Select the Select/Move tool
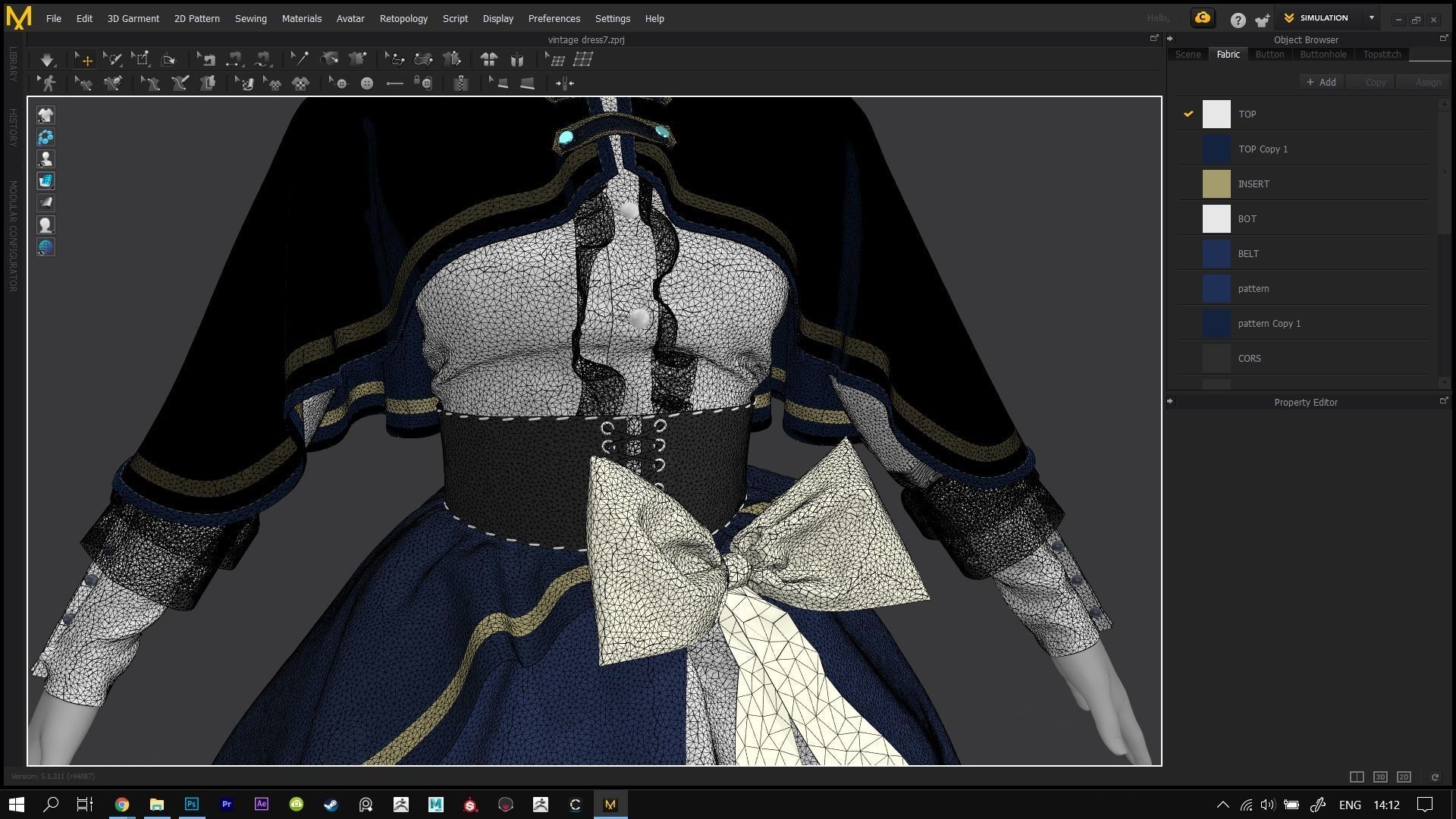The width and height of the screenshot is (1456, 819). (83, 59)
